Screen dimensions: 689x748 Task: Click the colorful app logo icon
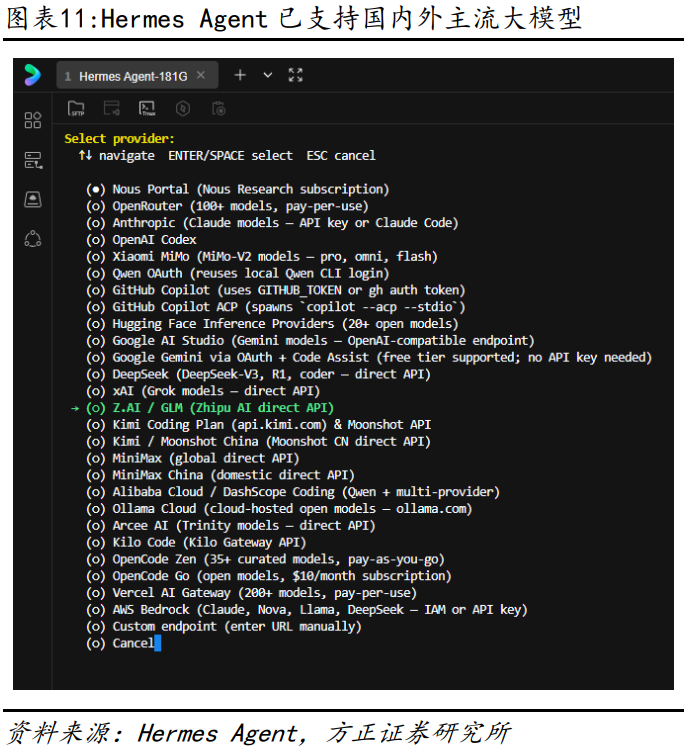click(32, 75)
